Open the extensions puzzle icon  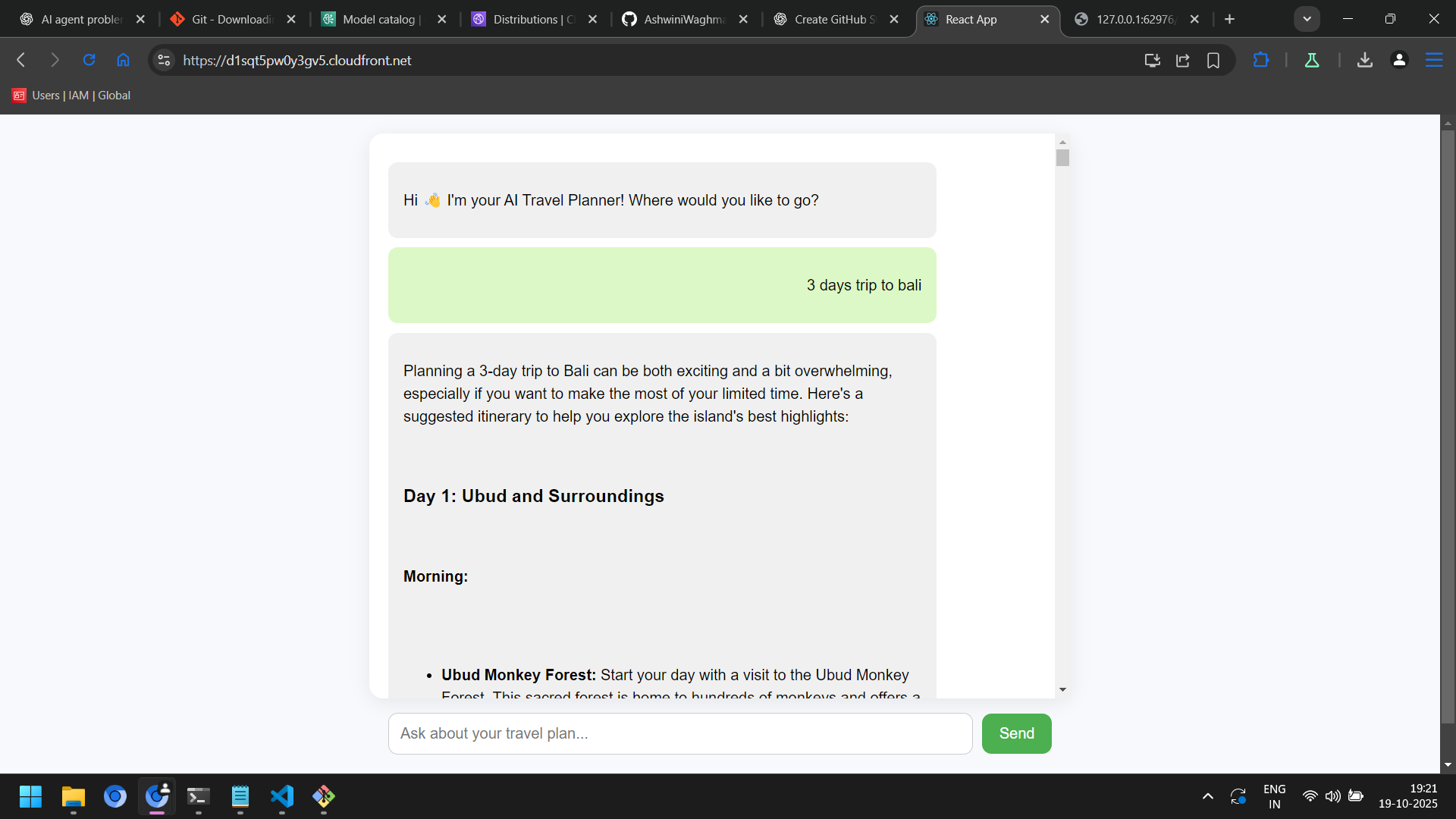click(1260, 60)
